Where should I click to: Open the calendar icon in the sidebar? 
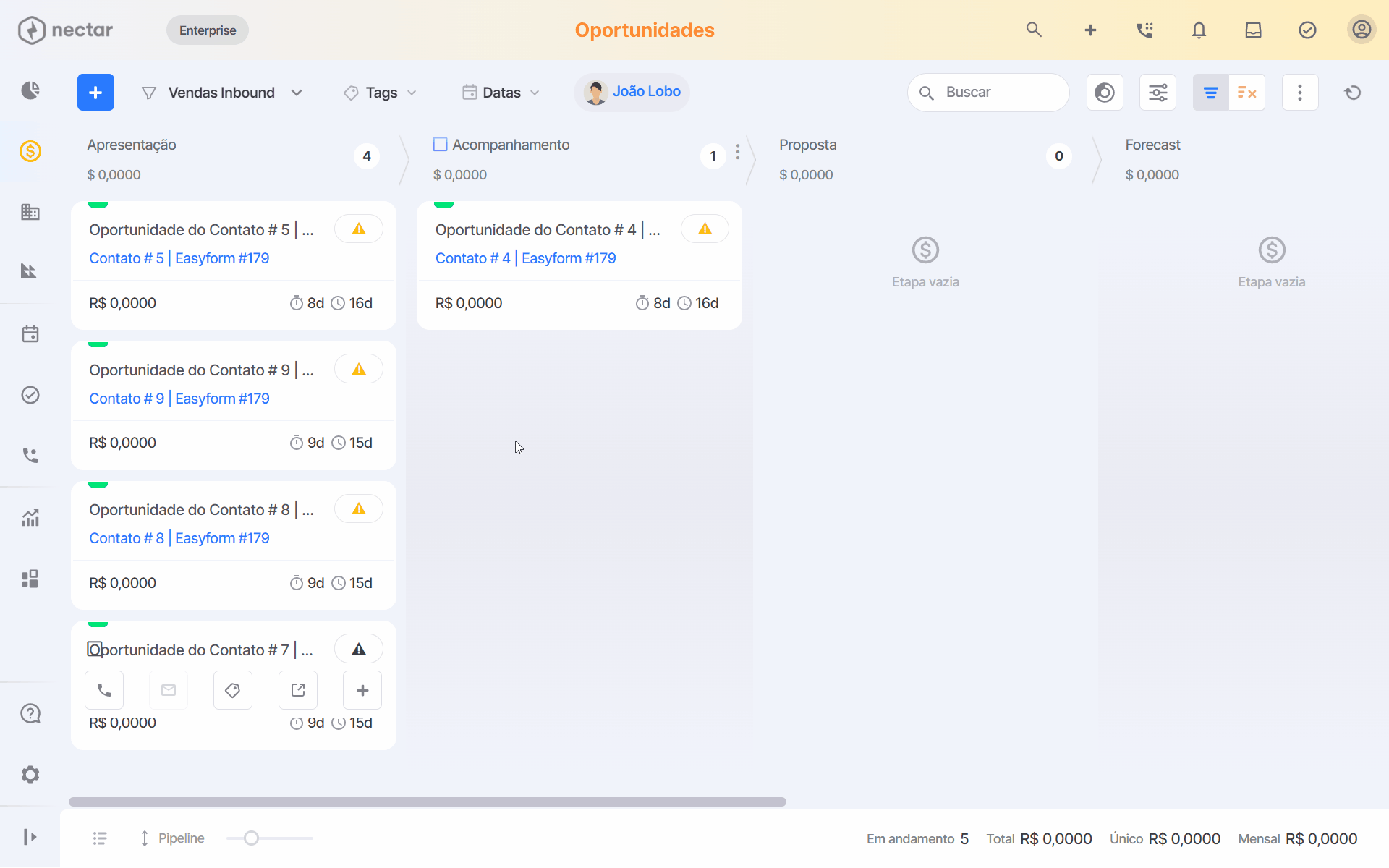pyautogui.click(x=30, y=334)
